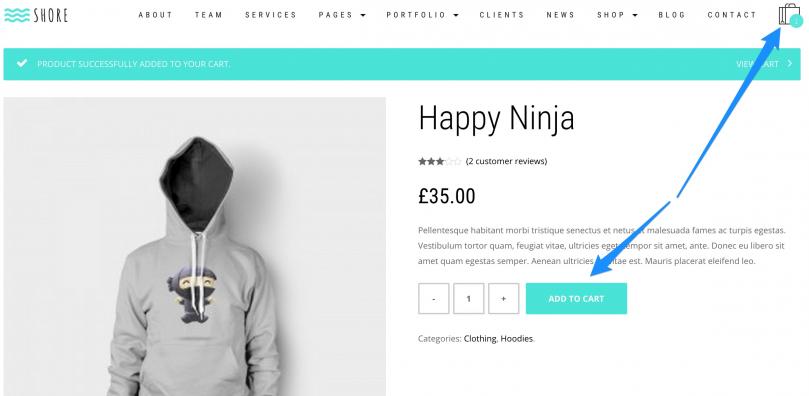Open the Clothing category link
The width and height of the screenshot is (809, 396).
(480, 339)
